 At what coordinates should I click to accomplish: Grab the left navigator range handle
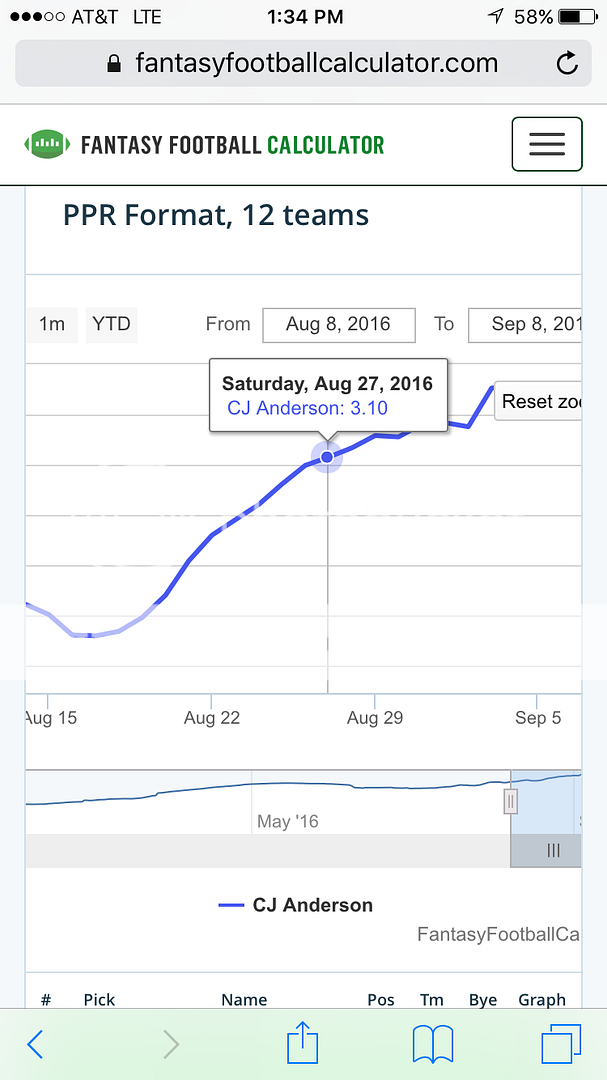pos(510,801)
